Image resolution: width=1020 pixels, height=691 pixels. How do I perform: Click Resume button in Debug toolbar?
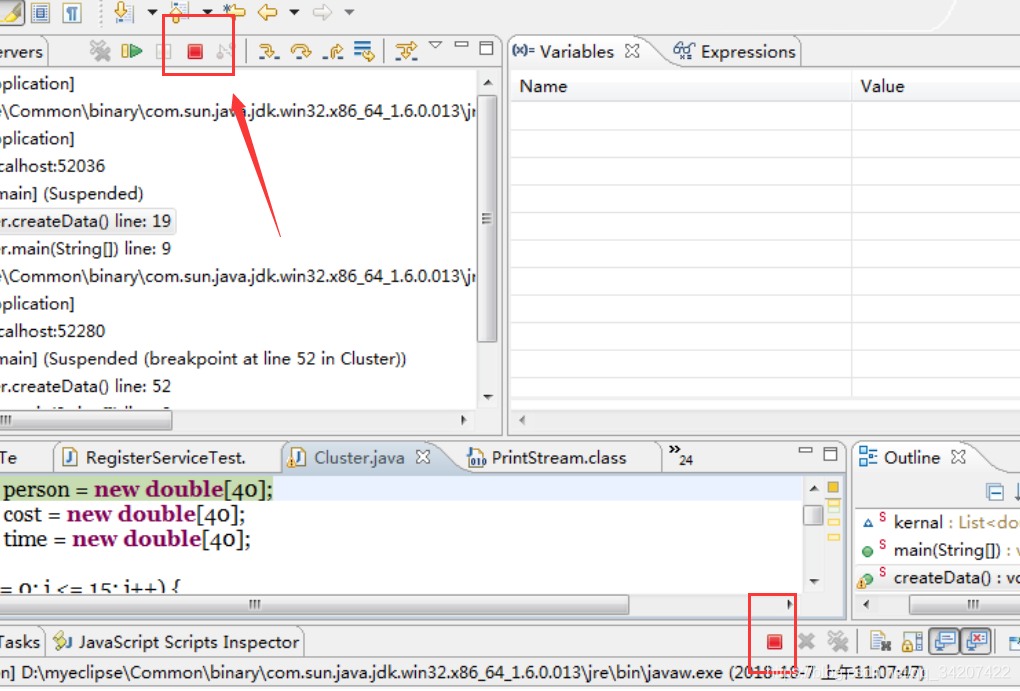pos(131,51)
